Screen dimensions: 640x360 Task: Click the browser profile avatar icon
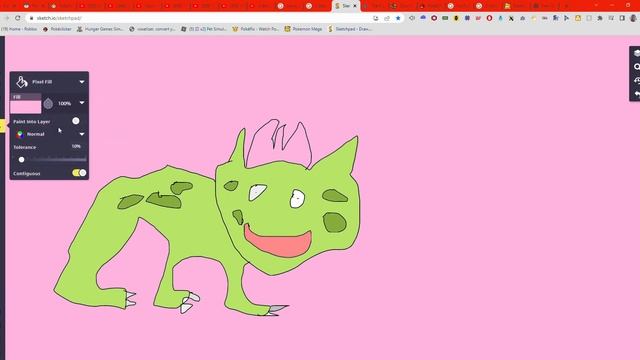(x=633, y=18)
